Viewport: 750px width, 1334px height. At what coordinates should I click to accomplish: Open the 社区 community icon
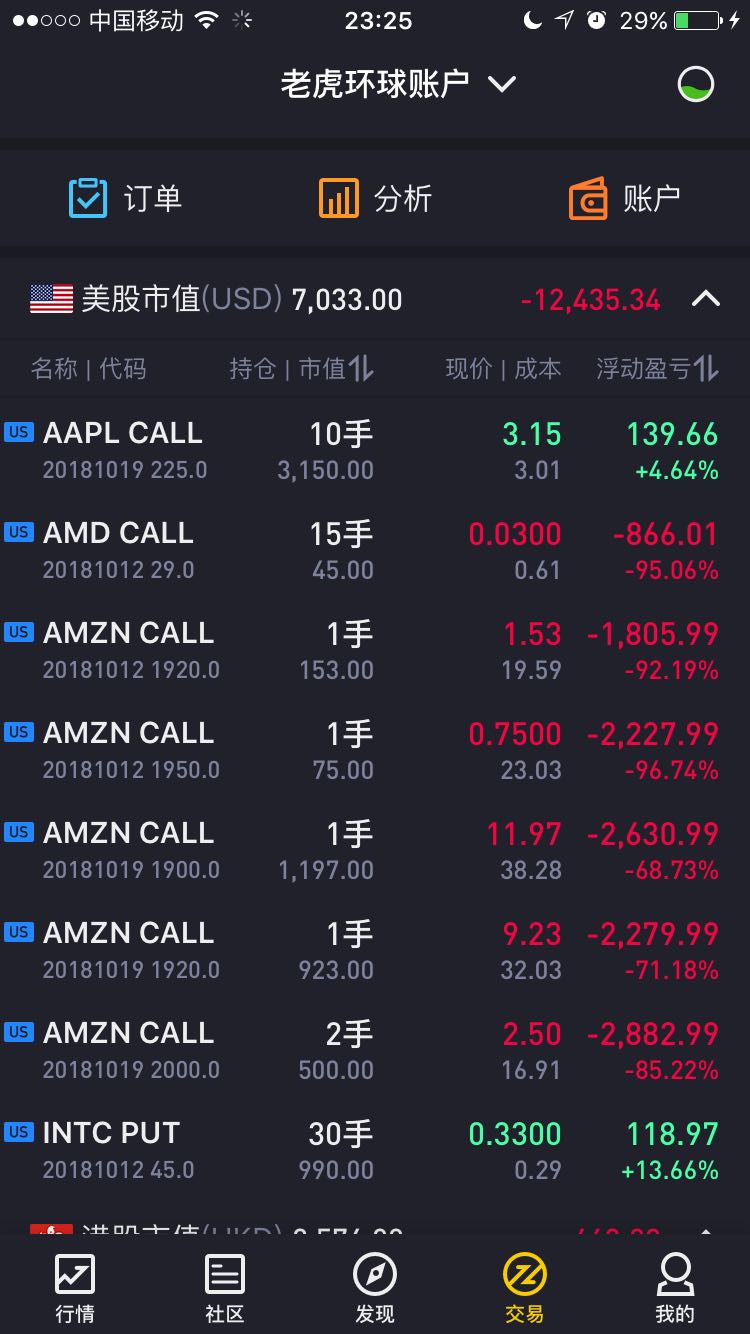(x=224, y=1274)
